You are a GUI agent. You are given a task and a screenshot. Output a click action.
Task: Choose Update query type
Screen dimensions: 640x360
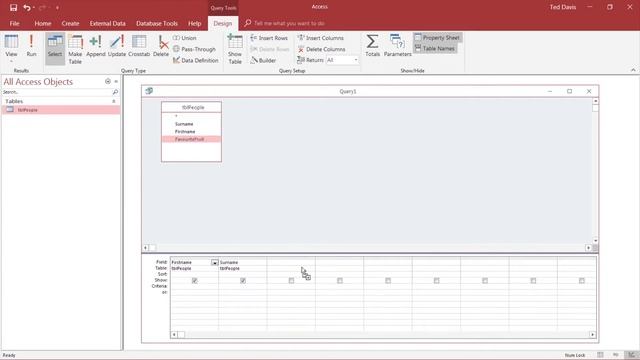tap(117, 46)
